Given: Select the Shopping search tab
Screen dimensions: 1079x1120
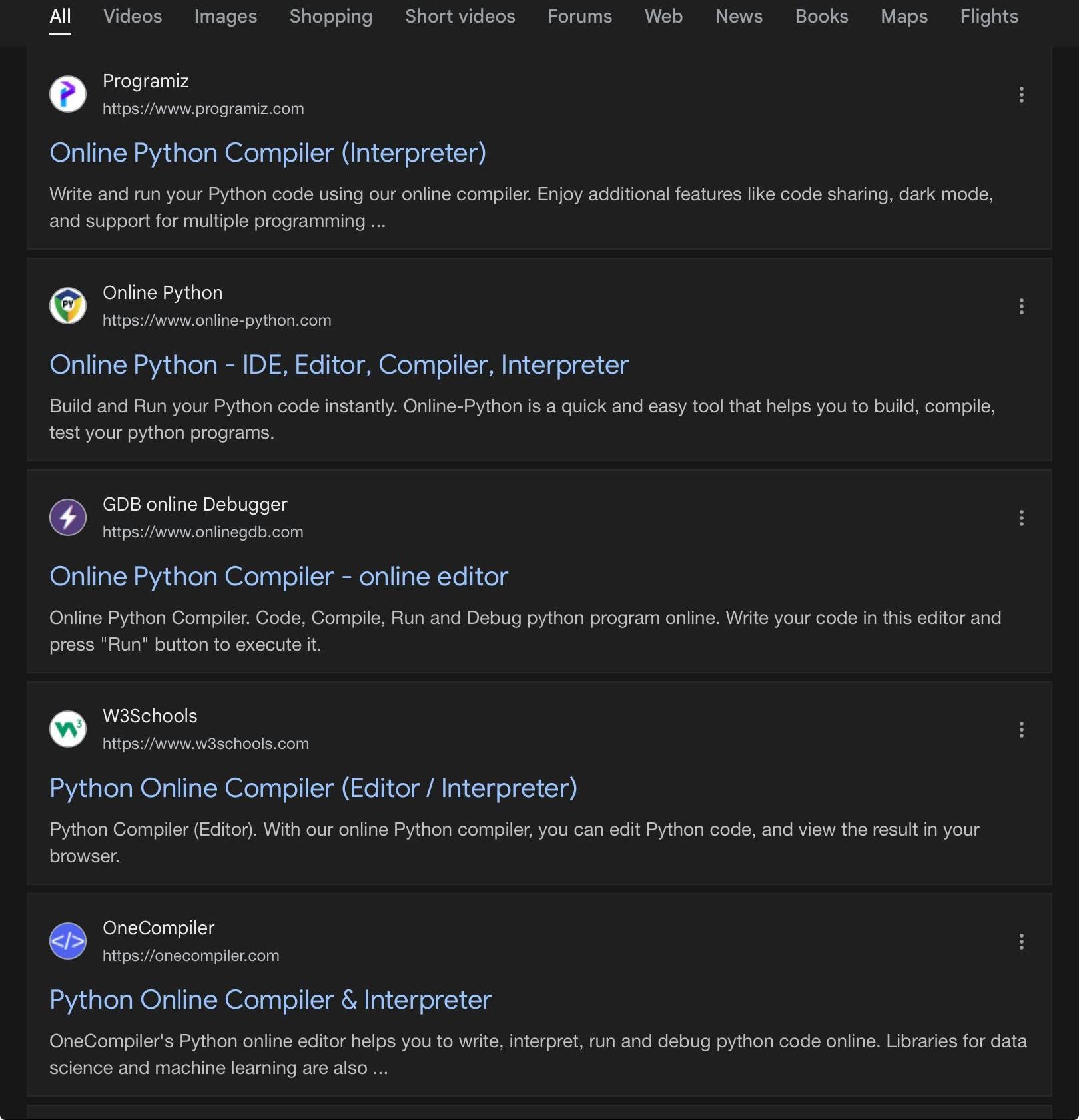Looking at the screenshot, I should click(330, 16).
